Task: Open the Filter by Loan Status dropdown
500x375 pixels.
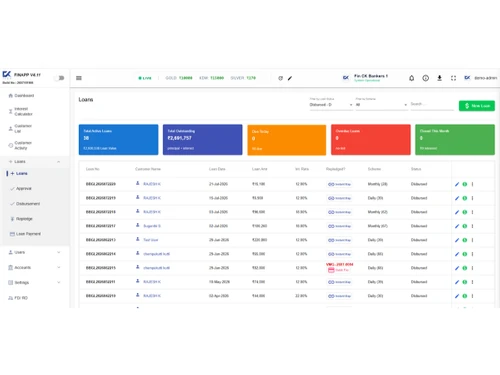Action: [331, 105]
